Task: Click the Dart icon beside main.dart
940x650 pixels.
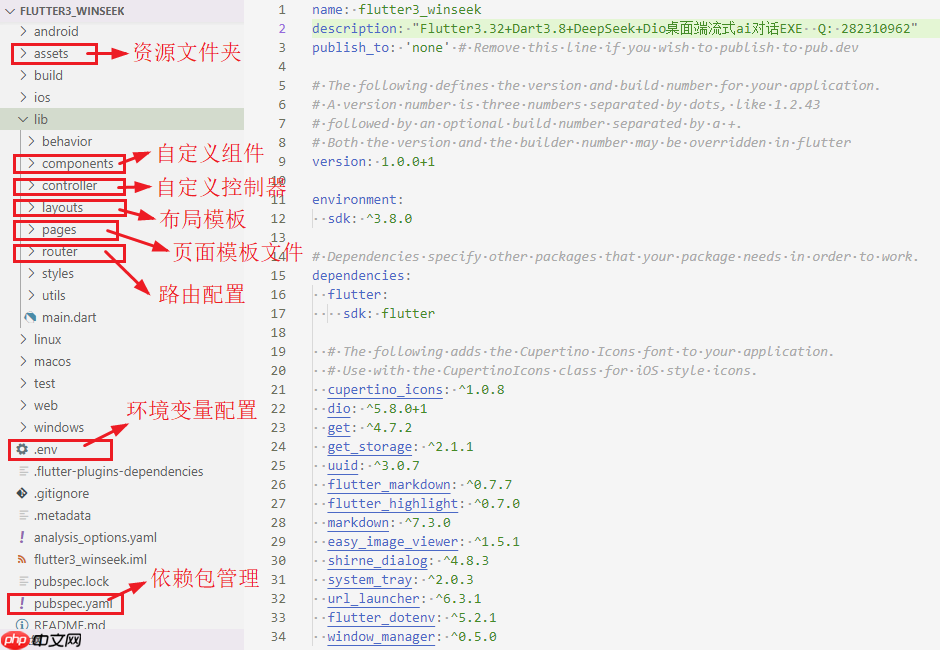Action: pos(30,317)
